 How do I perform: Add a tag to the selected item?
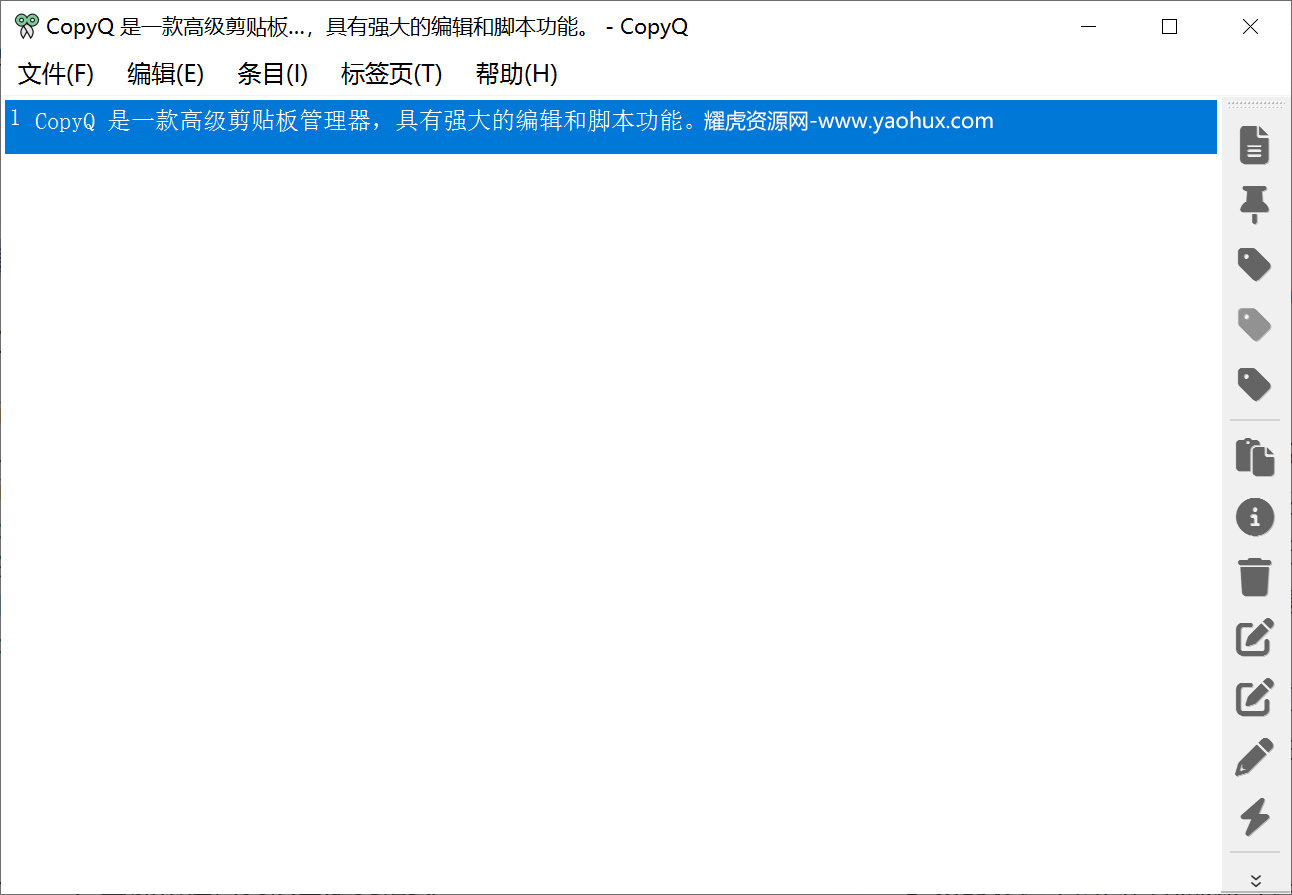click(x=1255, y=265)
